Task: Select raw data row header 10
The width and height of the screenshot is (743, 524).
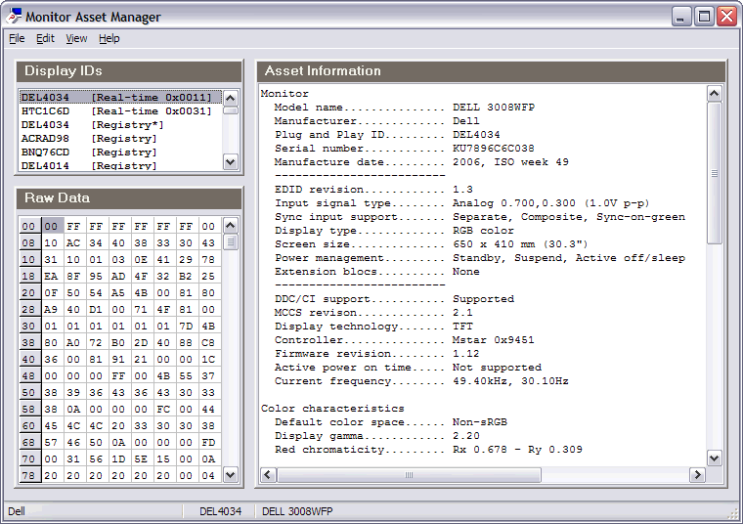Action: point(29,260)
